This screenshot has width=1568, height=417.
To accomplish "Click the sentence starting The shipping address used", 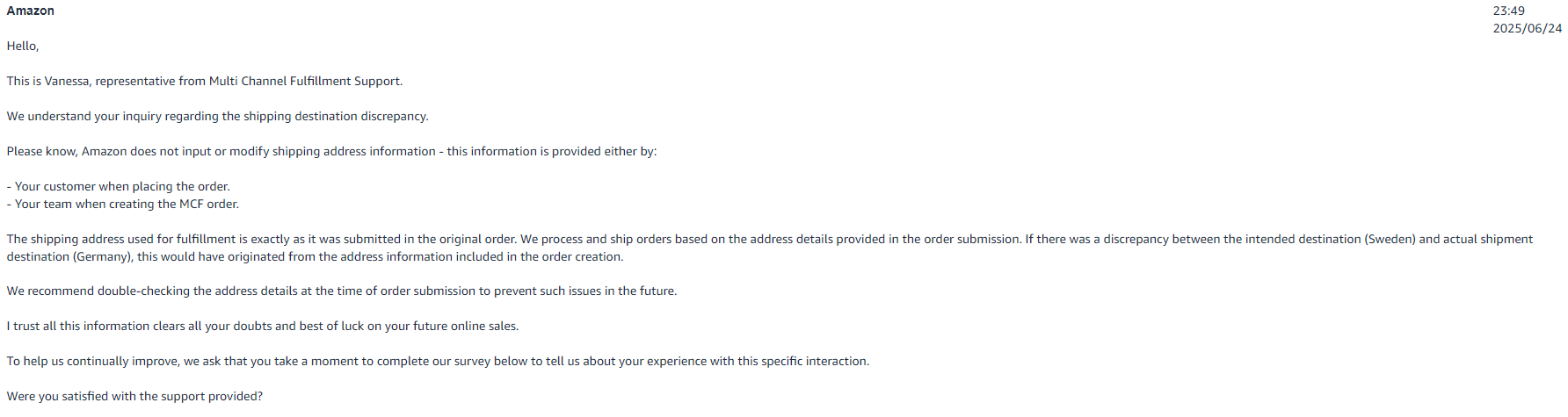I will point(262,239).
